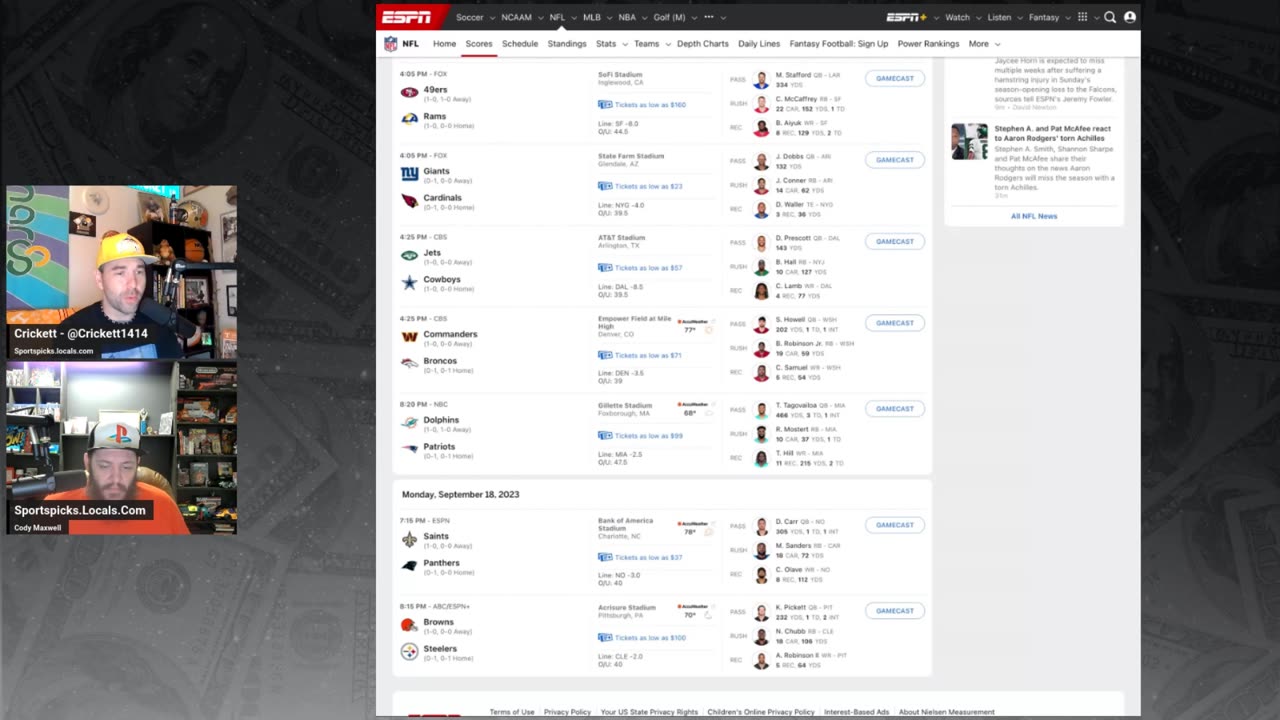Screen dimensions: 1280x720
Task: Click the ESPN+ logo
Action: 907,17
